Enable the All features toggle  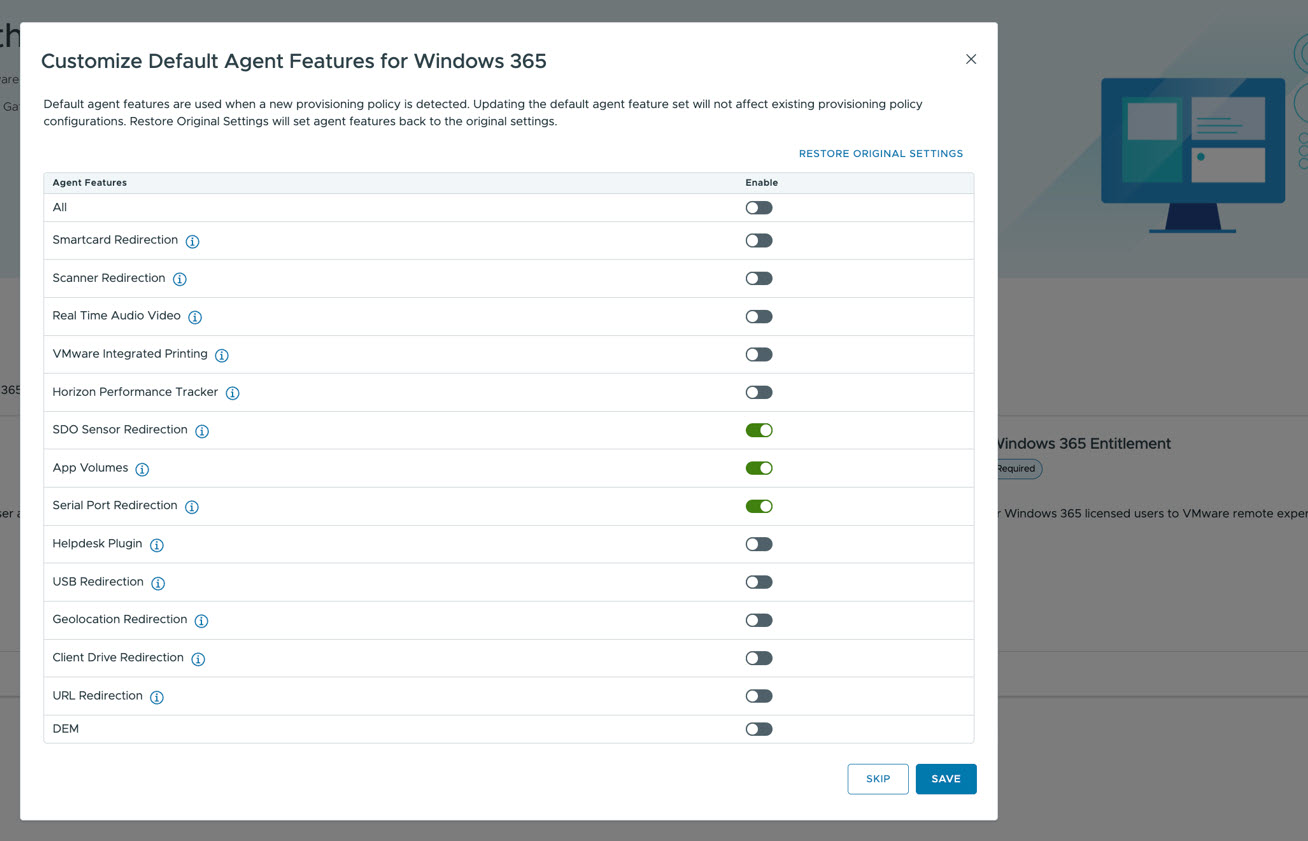click(x=759, y=208)
